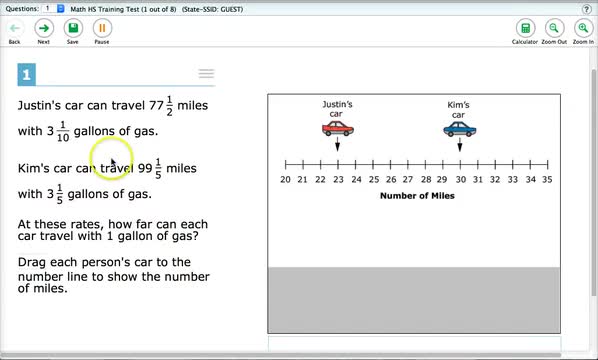Click the question number 1 badge

click(x=27, y=74)
